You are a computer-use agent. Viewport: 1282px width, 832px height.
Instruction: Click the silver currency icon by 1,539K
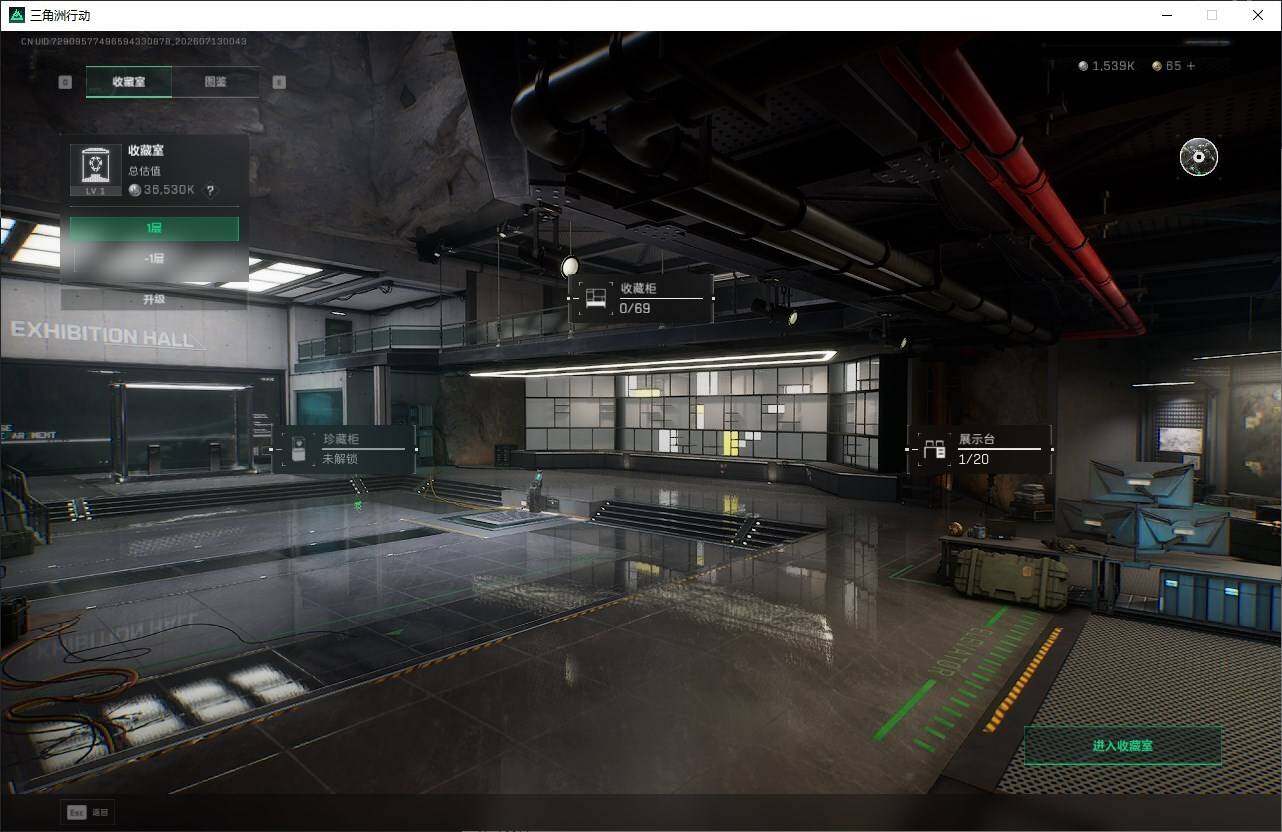coord(1083,66)
